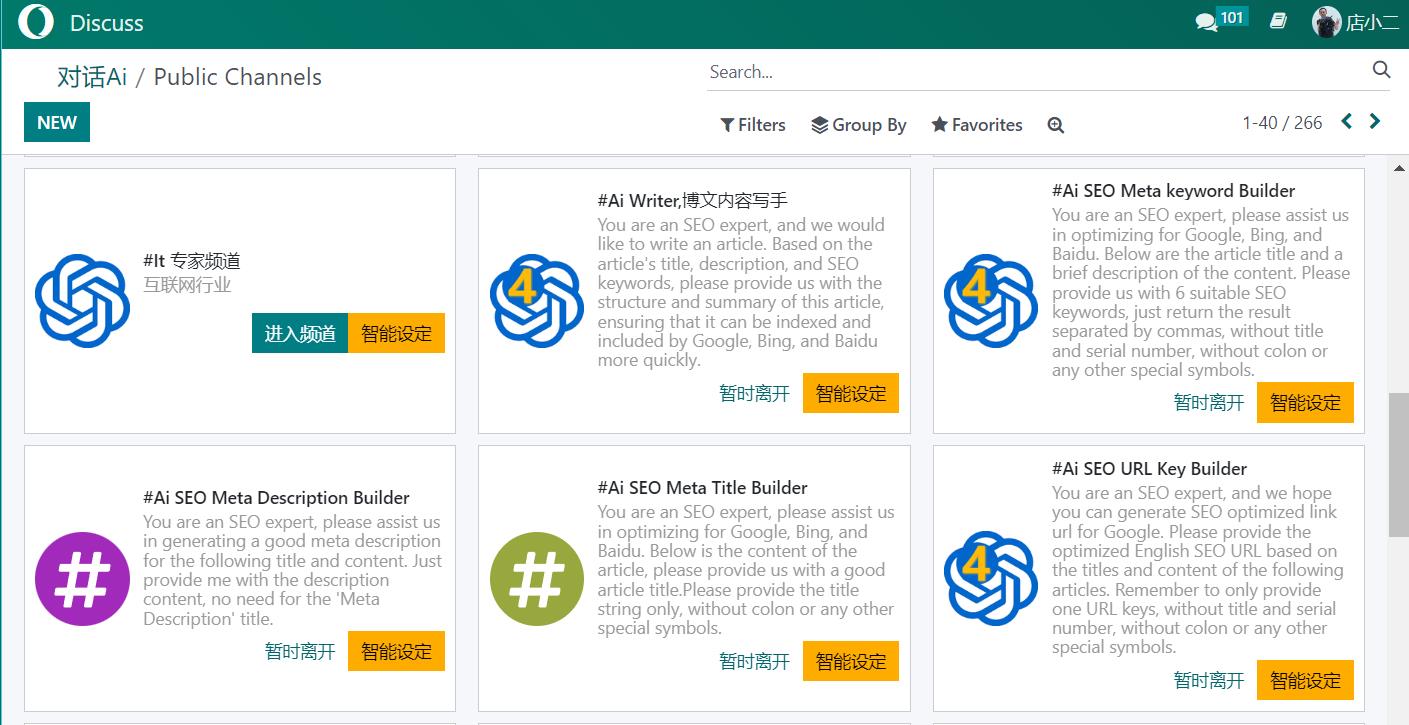
Task: Click the NEW button
Action: pos(57,122)
